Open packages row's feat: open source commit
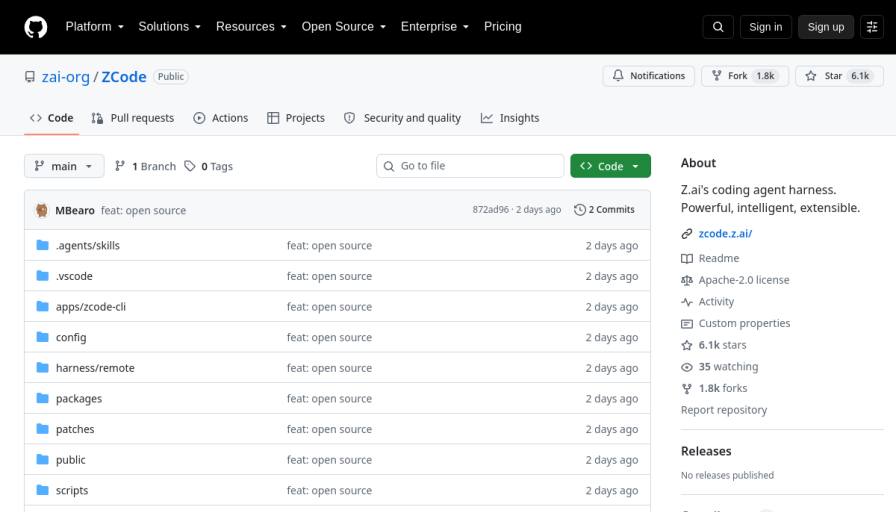 click(x=329, y=398)
